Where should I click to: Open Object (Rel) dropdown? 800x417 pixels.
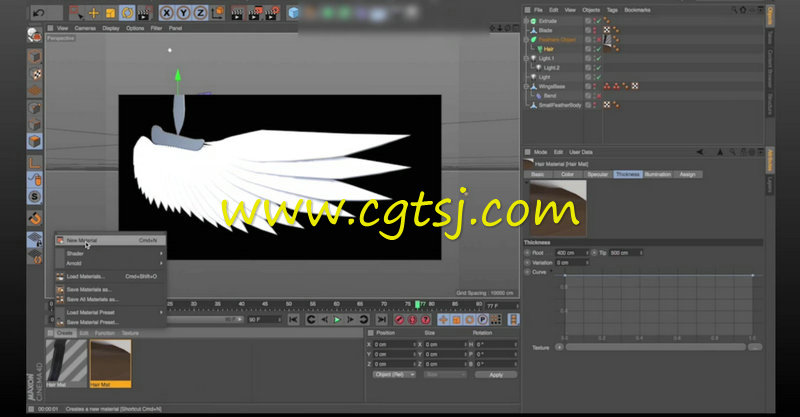[x=394, y=375]
